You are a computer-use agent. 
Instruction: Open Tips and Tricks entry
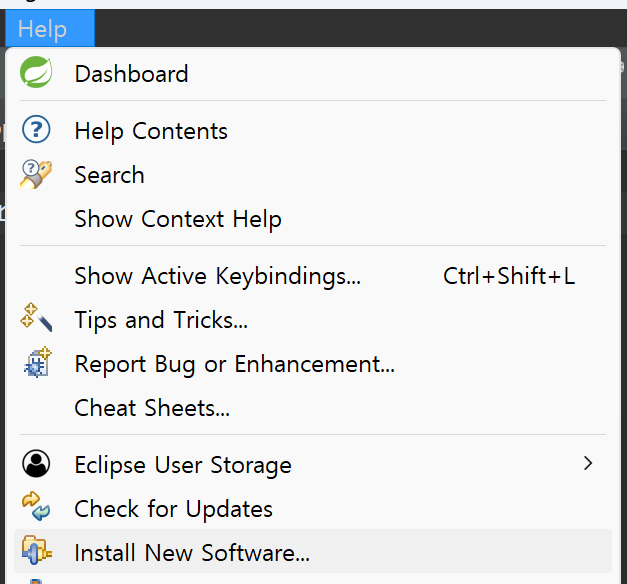click(x=161, y=321)
